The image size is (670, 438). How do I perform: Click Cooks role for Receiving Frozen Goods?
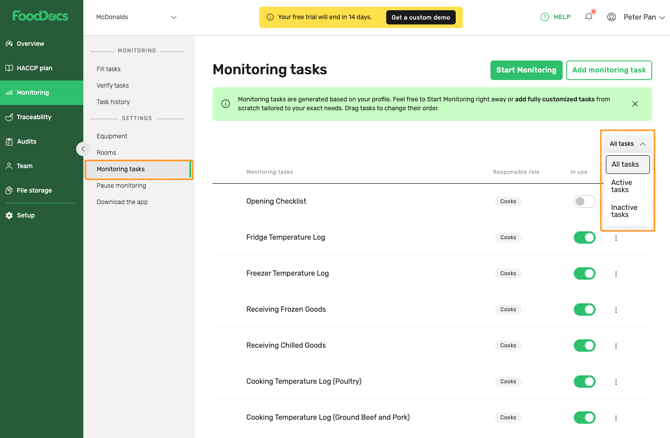click(x=508, y=309)
